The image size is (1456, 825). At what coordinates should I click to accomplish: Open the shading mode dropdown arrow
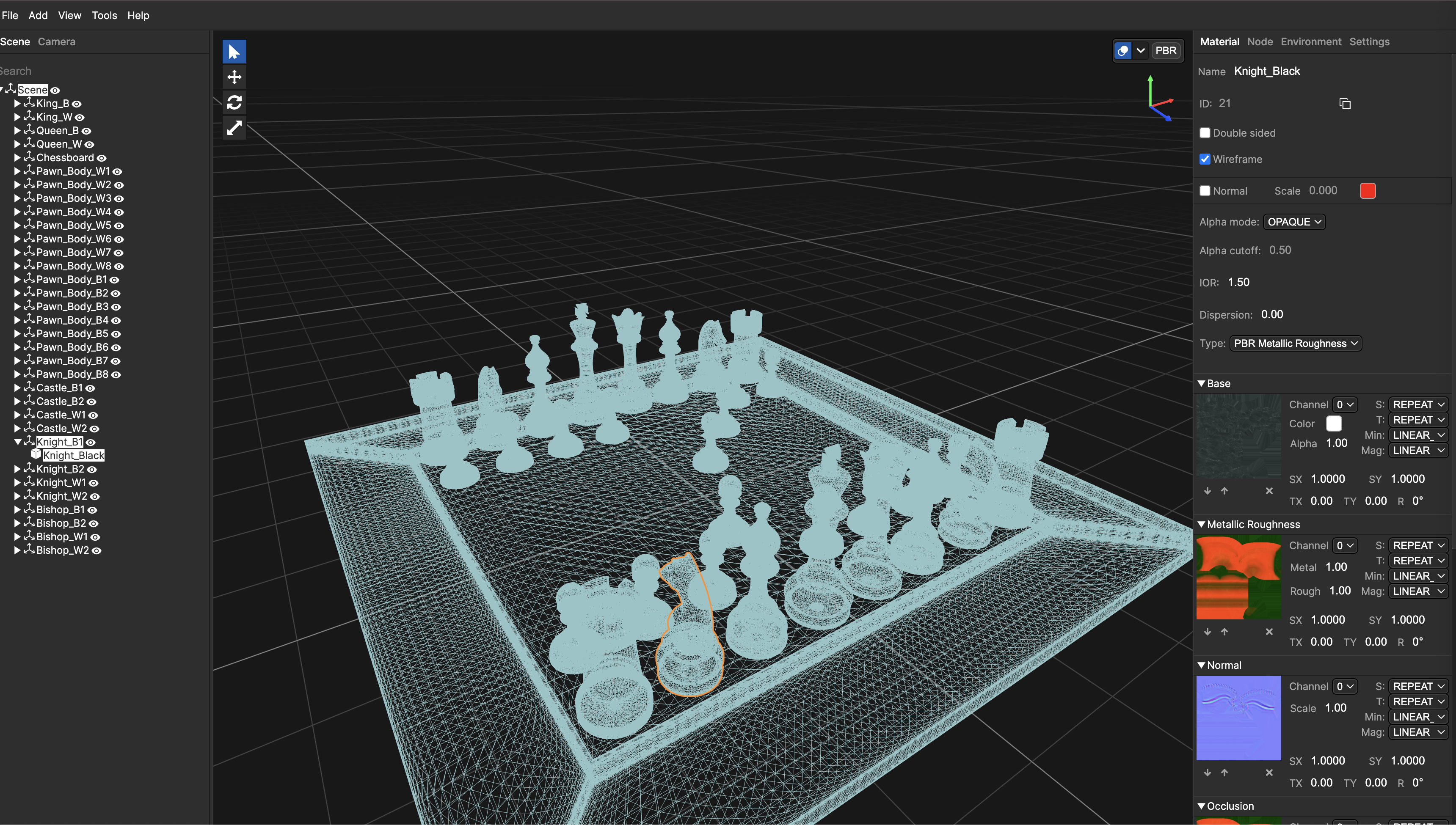1140,50
